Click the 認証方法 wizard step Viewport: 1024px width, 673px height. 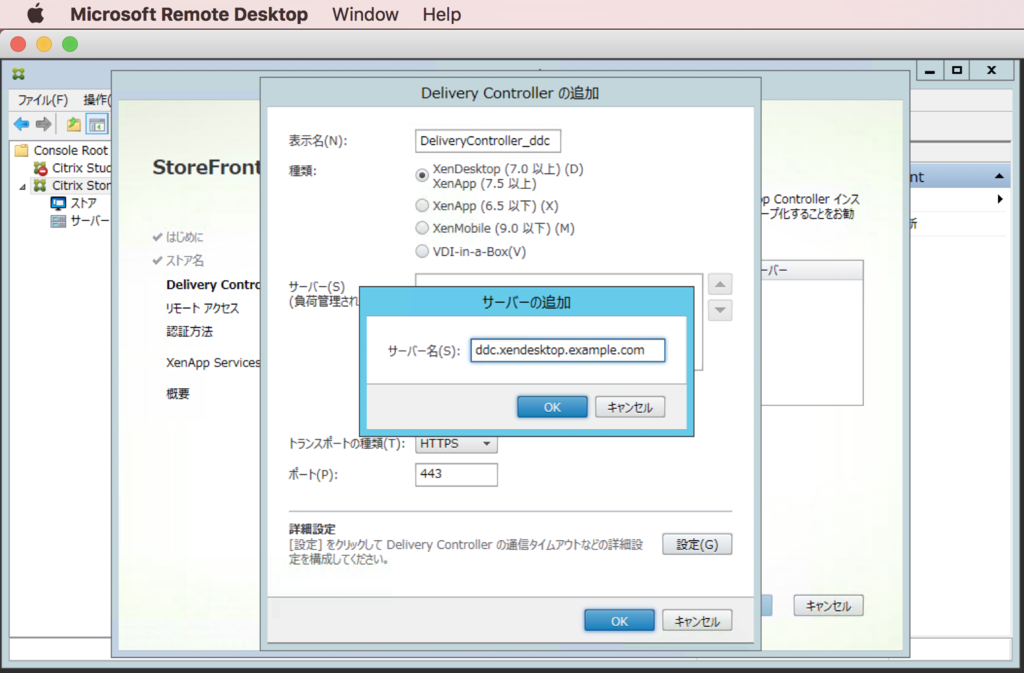[189, 332]
